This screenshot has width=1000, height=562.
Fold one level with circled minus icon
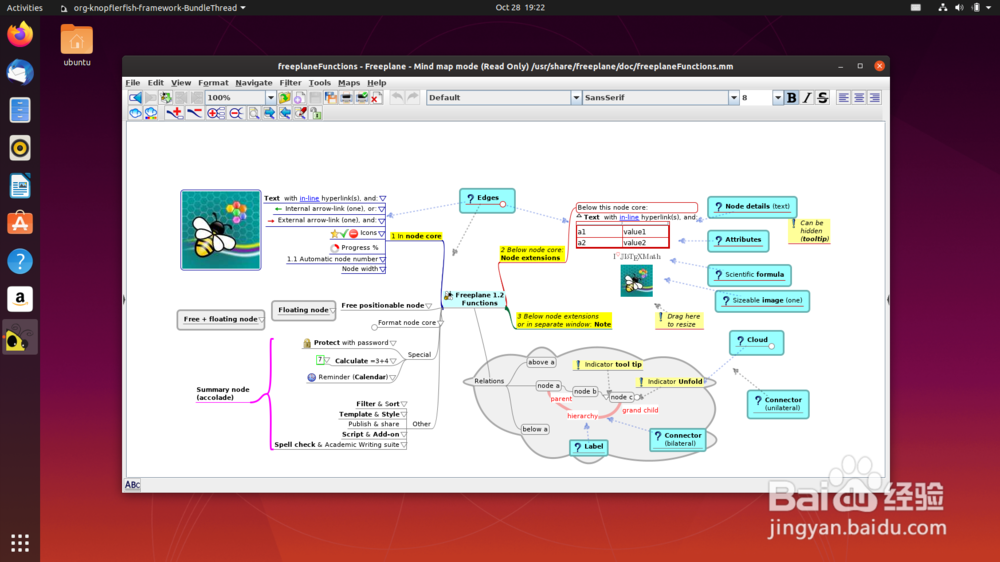[236, 114]
